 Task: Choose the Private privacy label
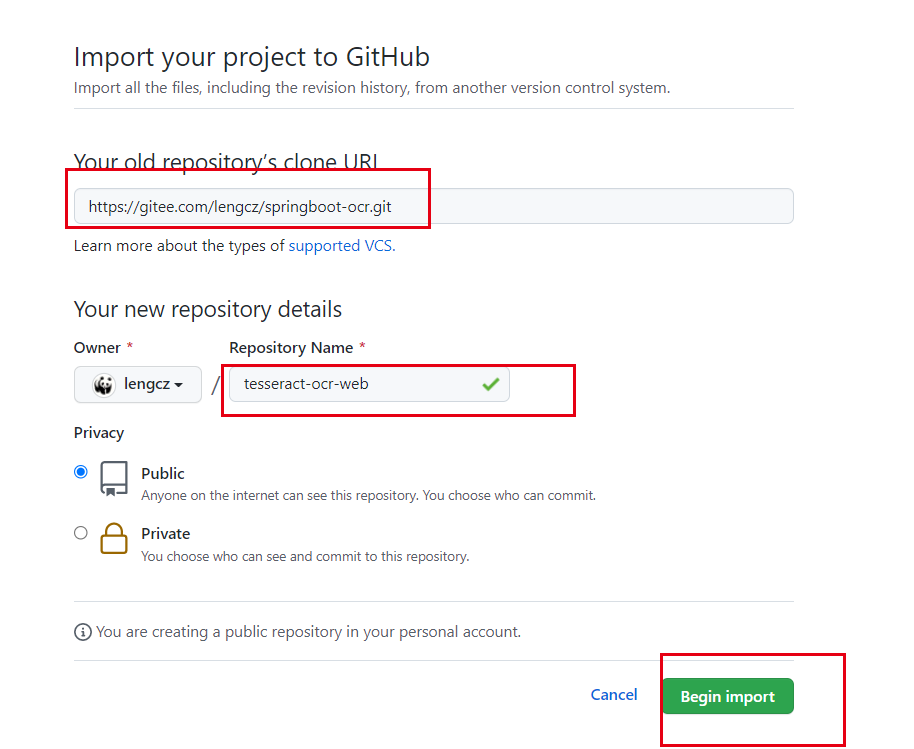click(166, 534)
